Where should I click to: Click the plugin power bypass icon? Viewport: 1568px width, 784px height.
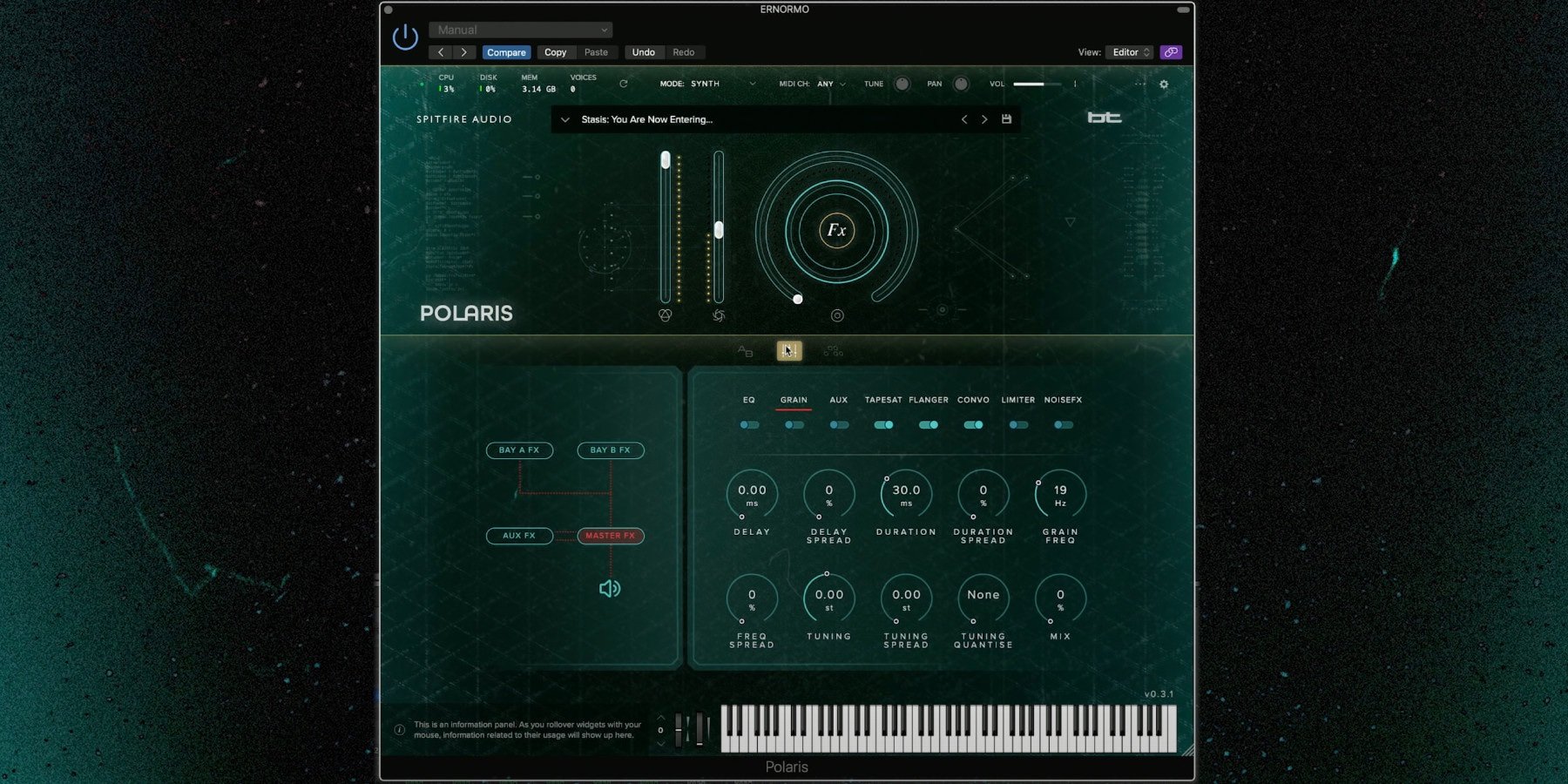click(x=405, y=37)
